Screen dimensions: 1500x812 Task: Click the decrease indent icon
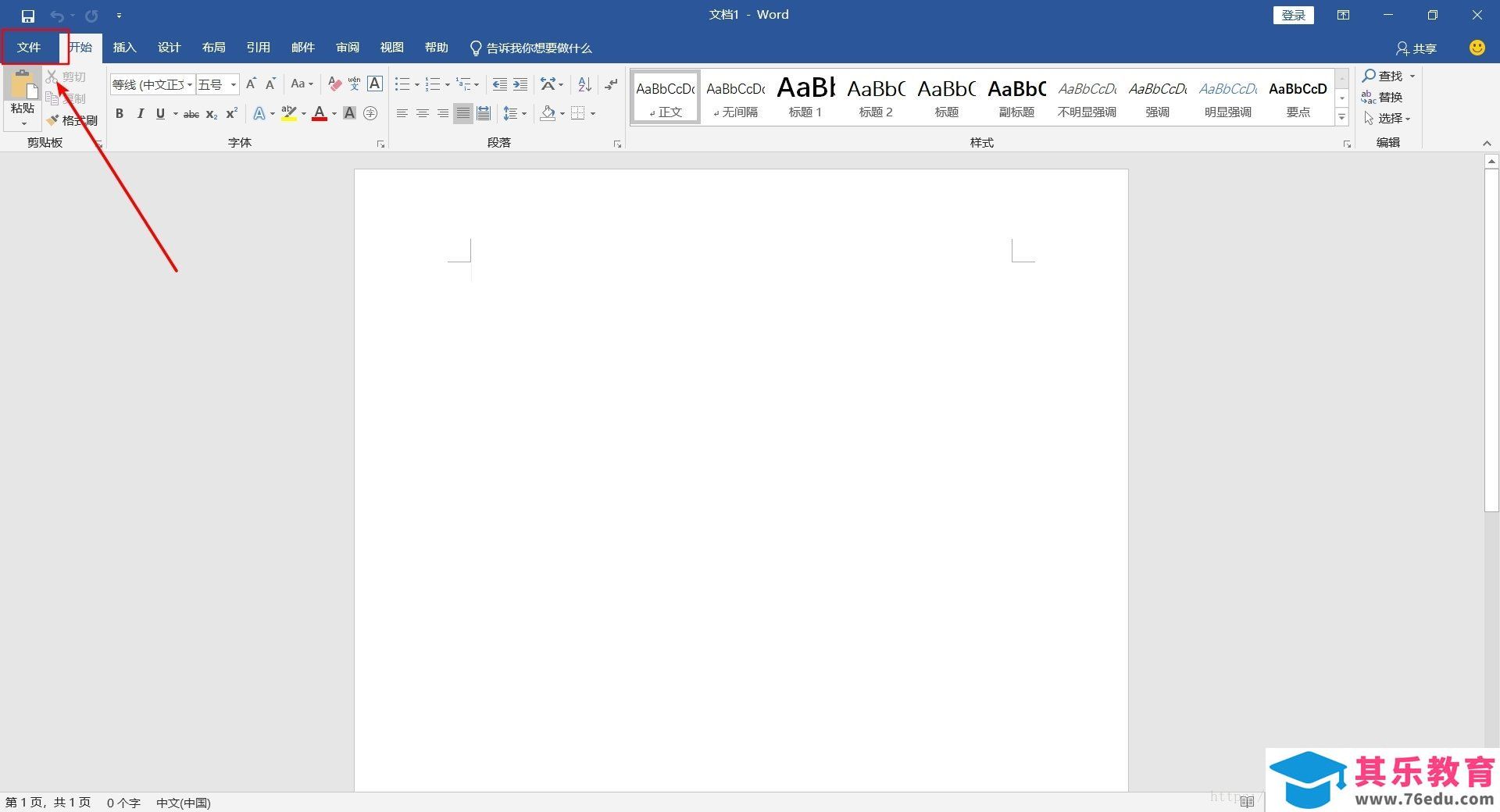click(500, 84)
